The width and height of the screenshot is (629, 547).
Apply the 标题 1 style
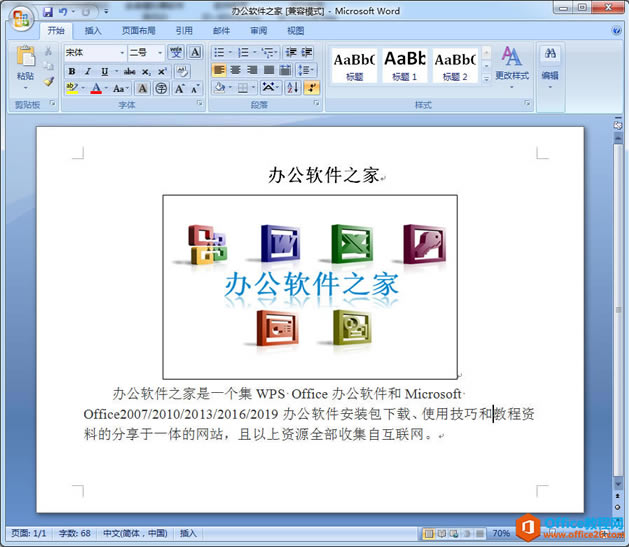pyautogui.click(x=405, y=65)
